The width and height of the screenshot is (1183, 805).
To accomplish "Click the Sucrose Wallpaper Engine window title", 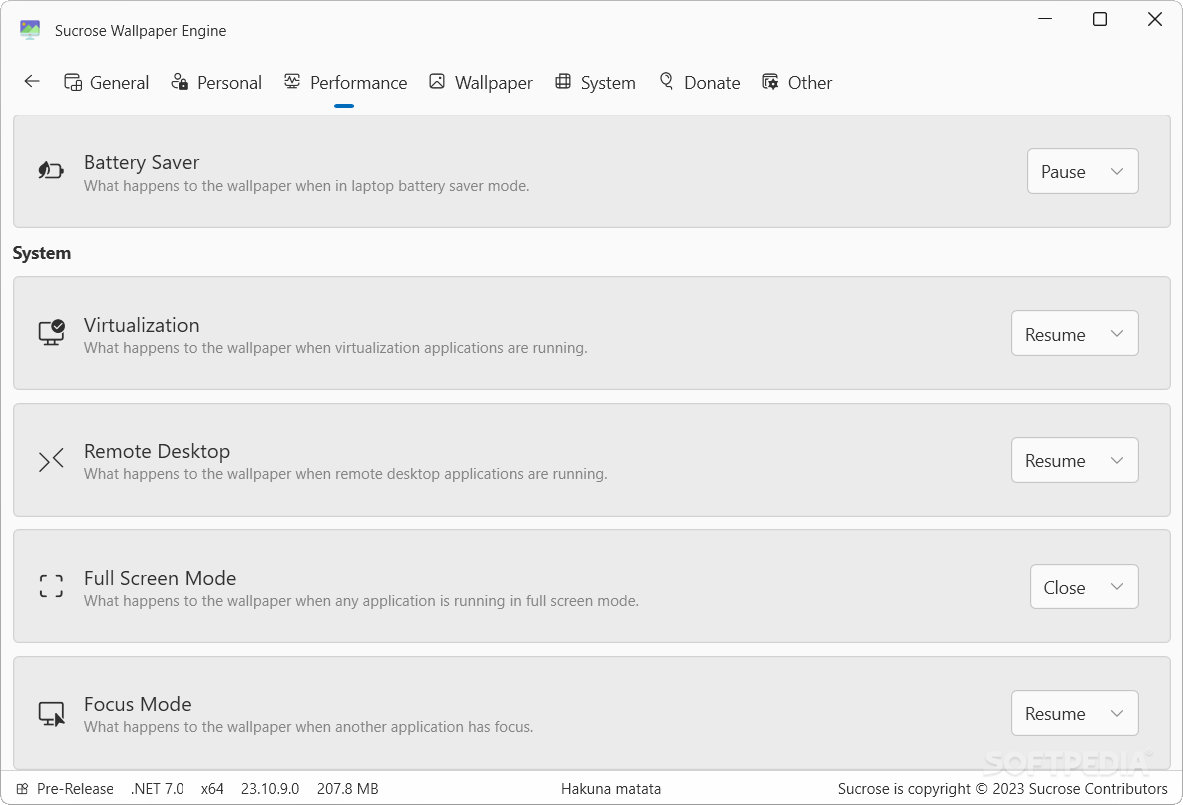I will pyautogui.click(x=140, y=31).
